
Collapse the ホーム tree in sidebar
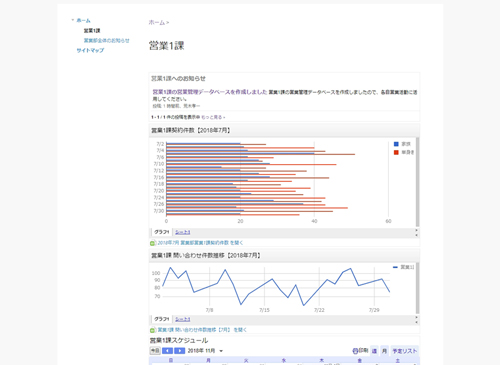click(73, 20)
